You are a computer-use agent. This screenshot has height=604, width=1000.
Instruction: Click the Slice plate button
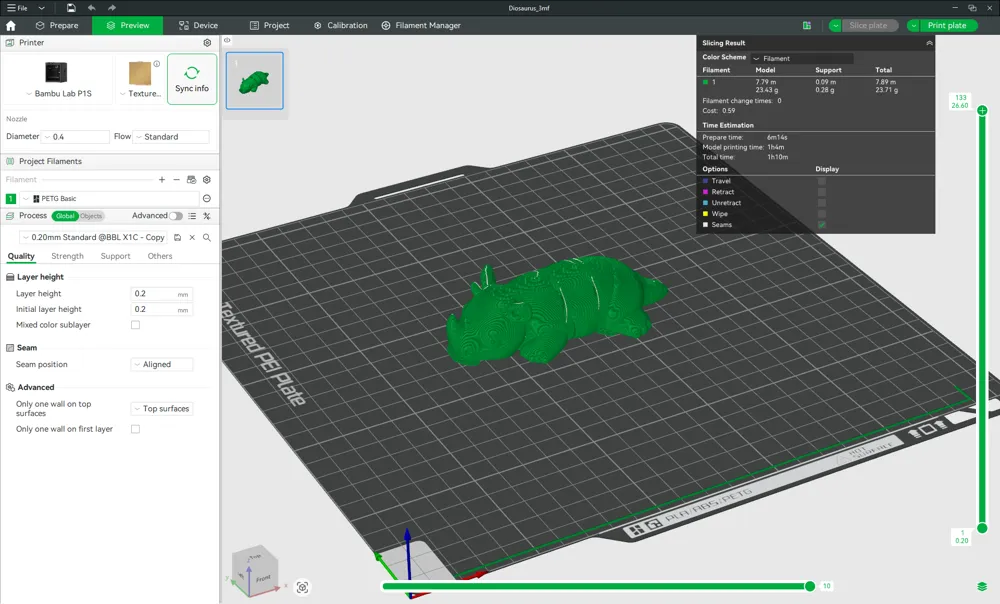click(x=868, y=26)
